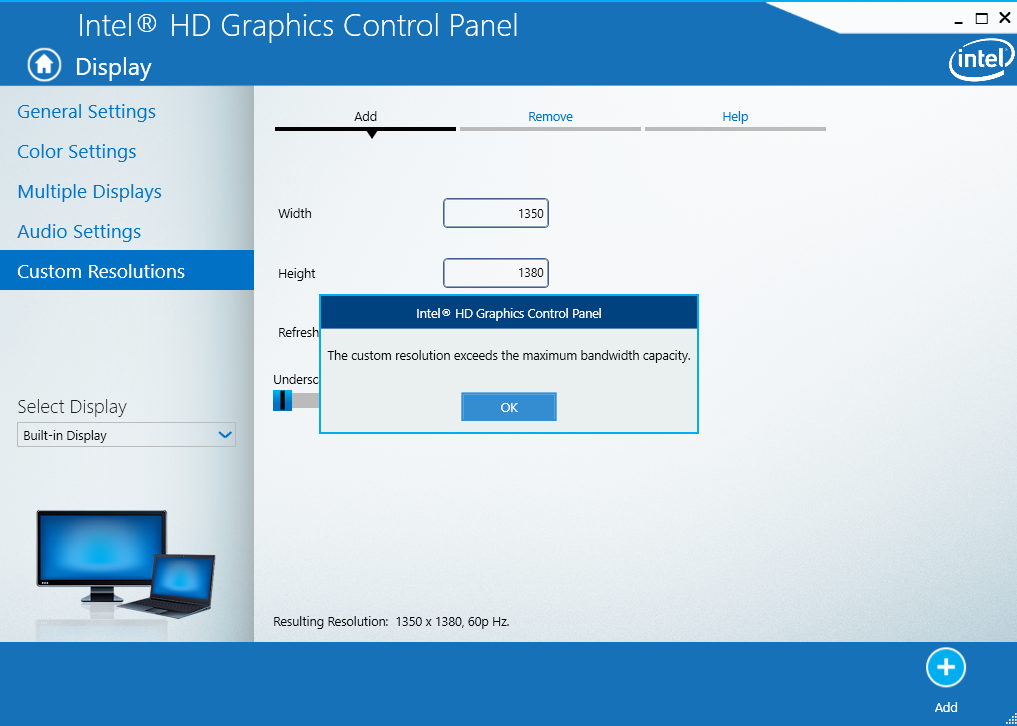The width and height of the screenshot is (1017, 726).
Task: Select Custom Resolutions in the sidebar
Action: 126,271
